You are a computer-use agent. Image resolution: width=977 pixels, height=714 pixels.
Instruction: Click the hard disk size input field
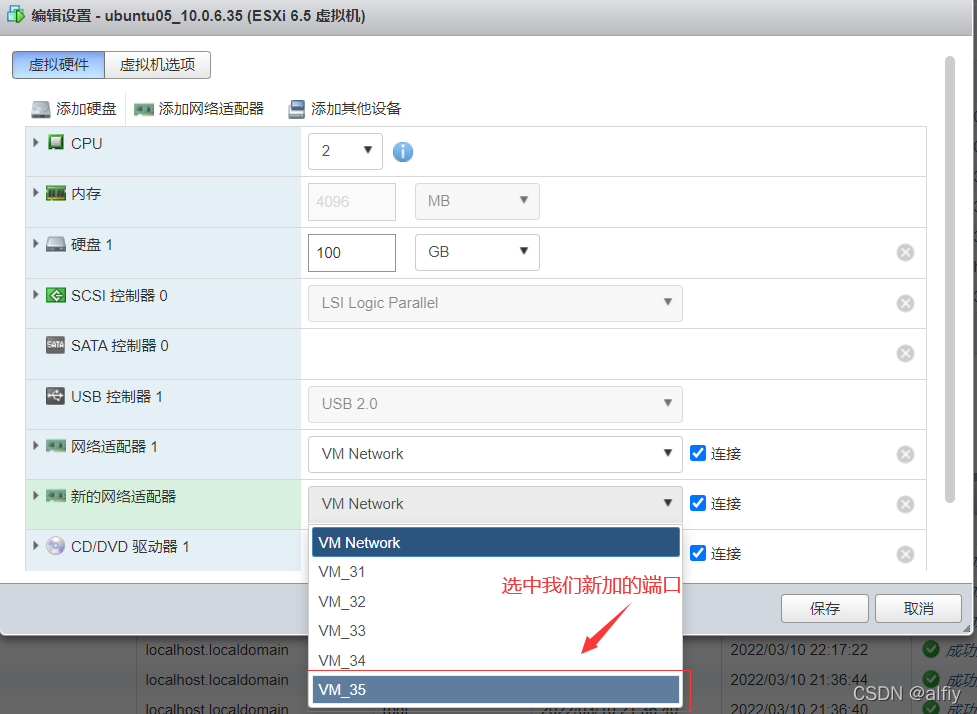[x=351, y=252]
